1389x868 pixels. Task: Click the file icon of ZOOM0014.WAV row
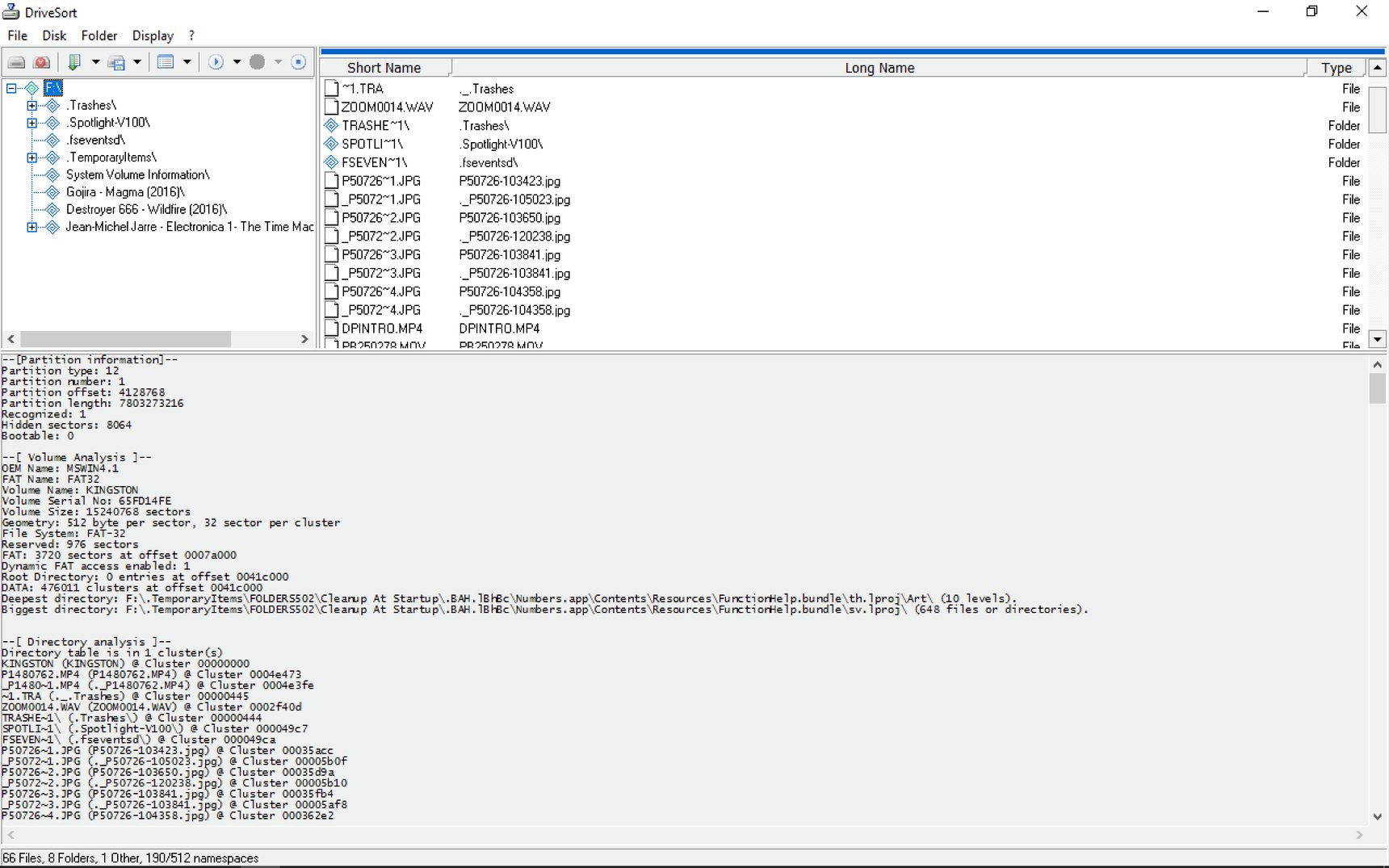click(x=331, y=107)
